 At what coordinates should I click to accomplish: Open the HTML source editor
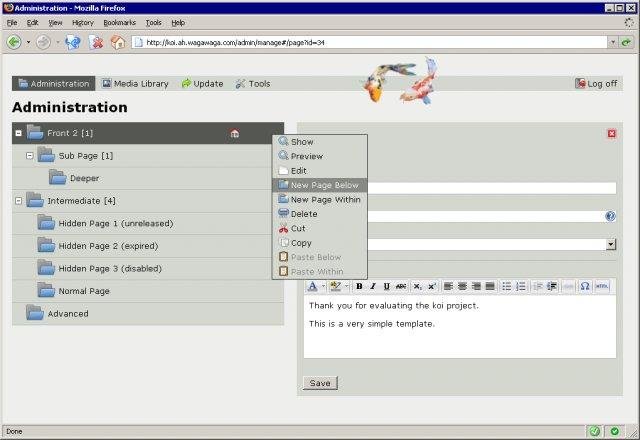click(602, 286)
